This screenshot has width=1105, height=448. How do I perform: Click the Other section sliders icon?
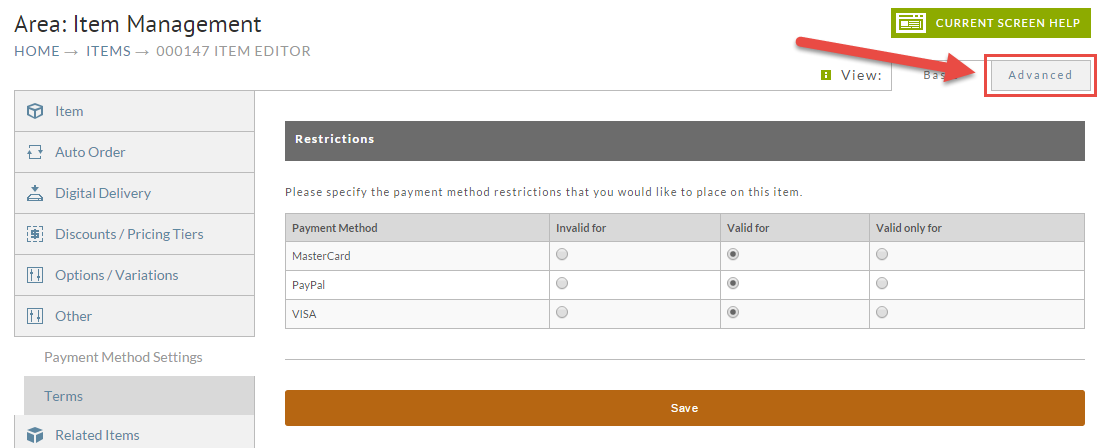click(x=35, y=316)
